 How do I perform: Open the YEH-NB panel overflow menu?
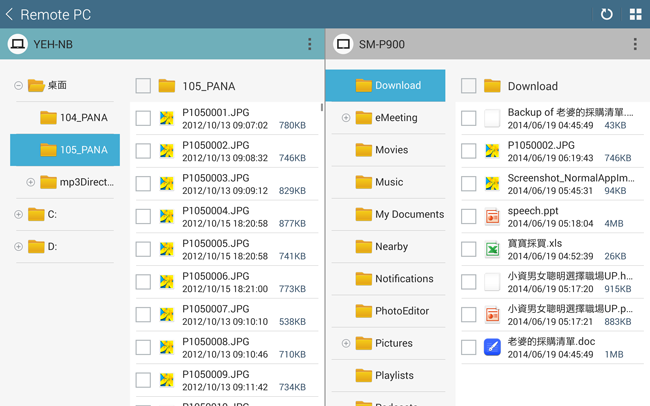coord(309,44)
